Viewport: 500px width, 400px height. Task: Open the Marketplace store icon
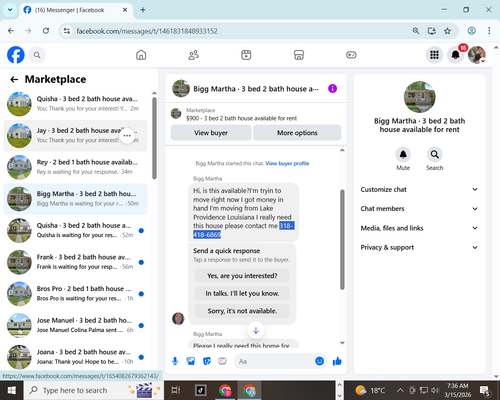299,55
